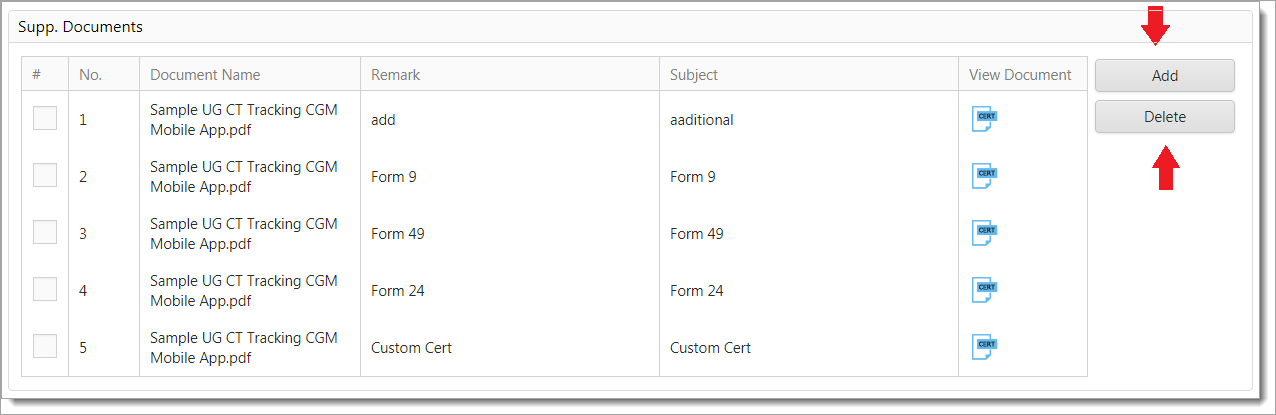1276x415 pixels.
Task: Tick the checkbox next to row 4
Action: coord(45,290)
